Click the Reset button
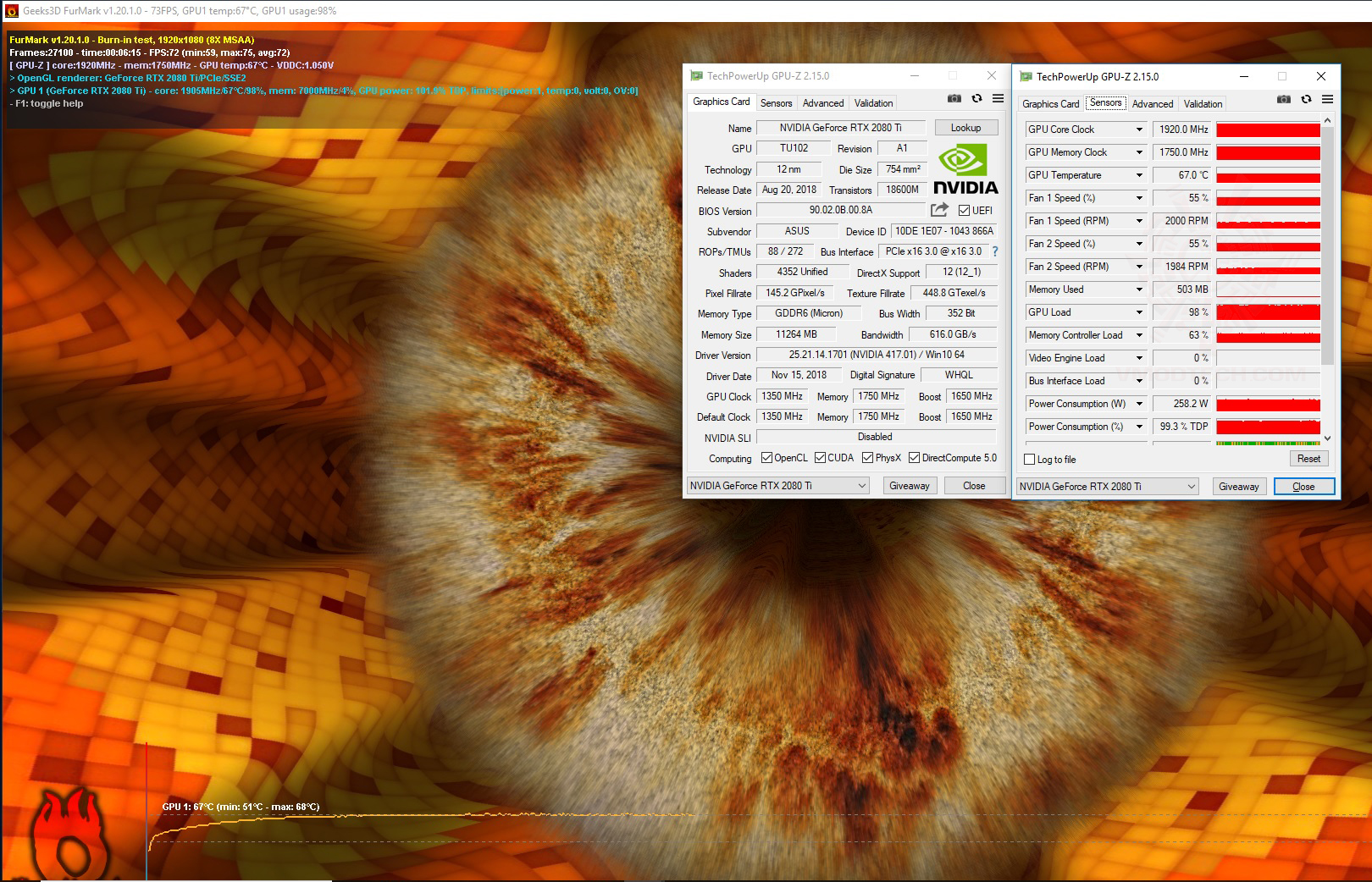The width and height of the screenshot is (1372, 882). point(1308,459)
